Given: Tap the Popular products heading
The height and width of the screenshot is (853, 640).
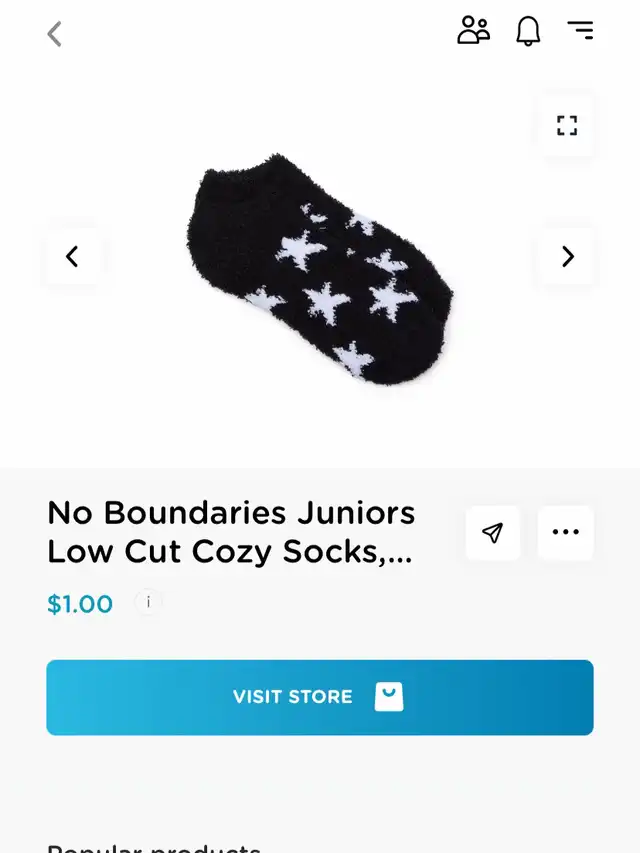Looking at the screenshot, I should coord(154,848).
